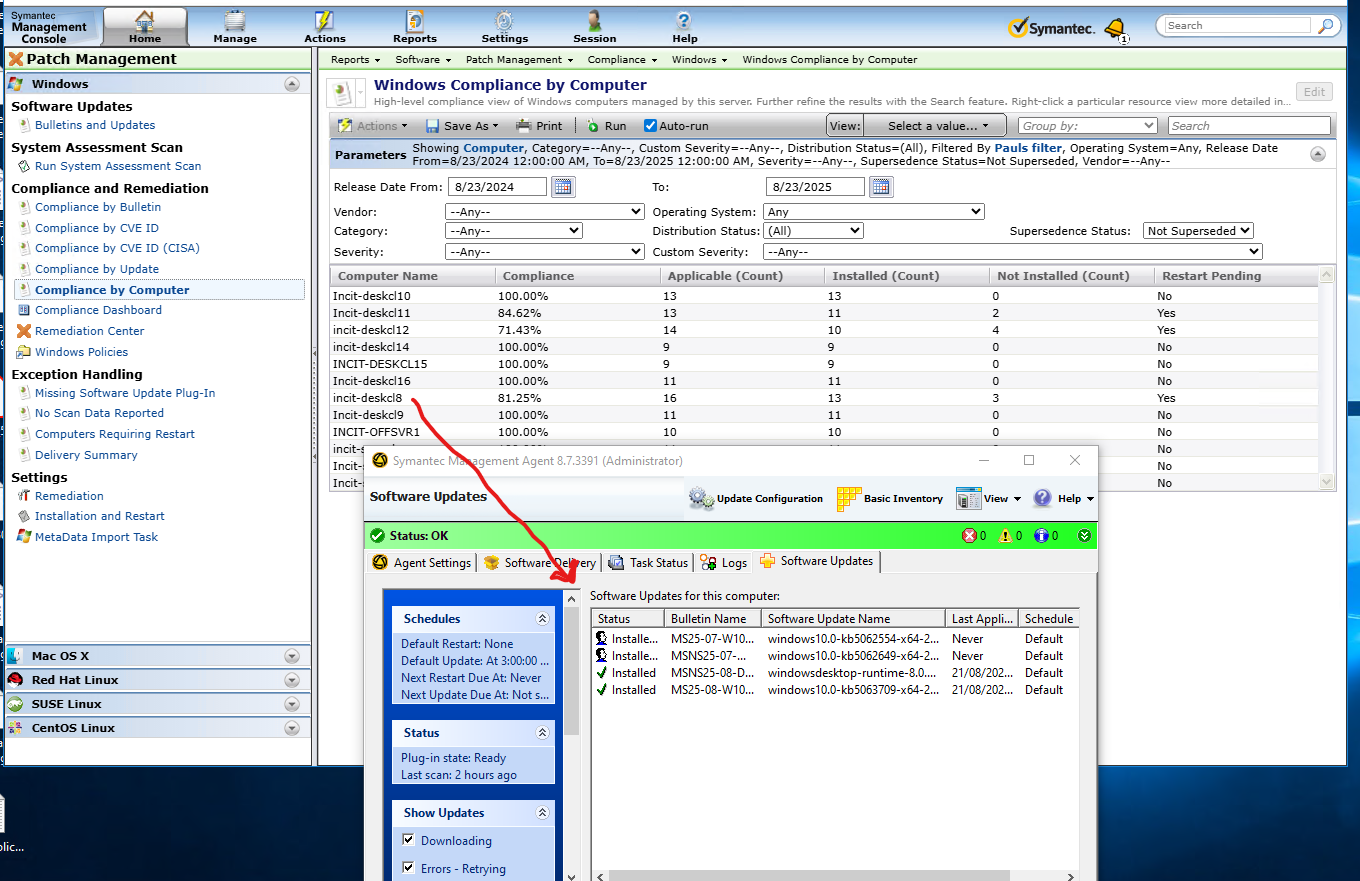Open the console Help icon
Viewport: 1360px width, 881px height.
coord(684,26)
